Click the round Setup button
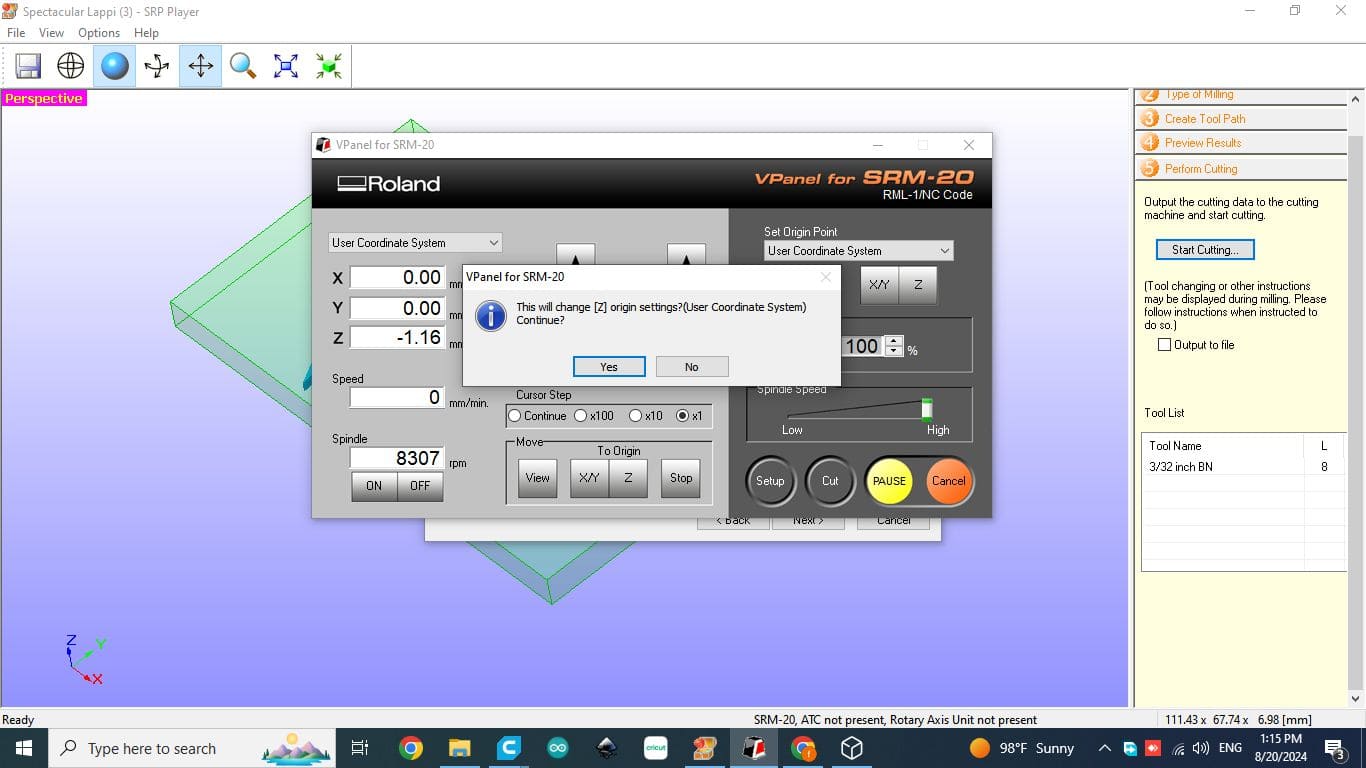 click(770, 481)
